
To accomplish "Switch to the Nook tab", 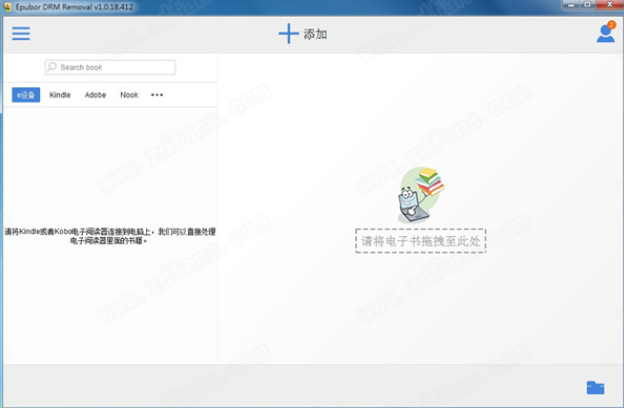I will point(129,95).
